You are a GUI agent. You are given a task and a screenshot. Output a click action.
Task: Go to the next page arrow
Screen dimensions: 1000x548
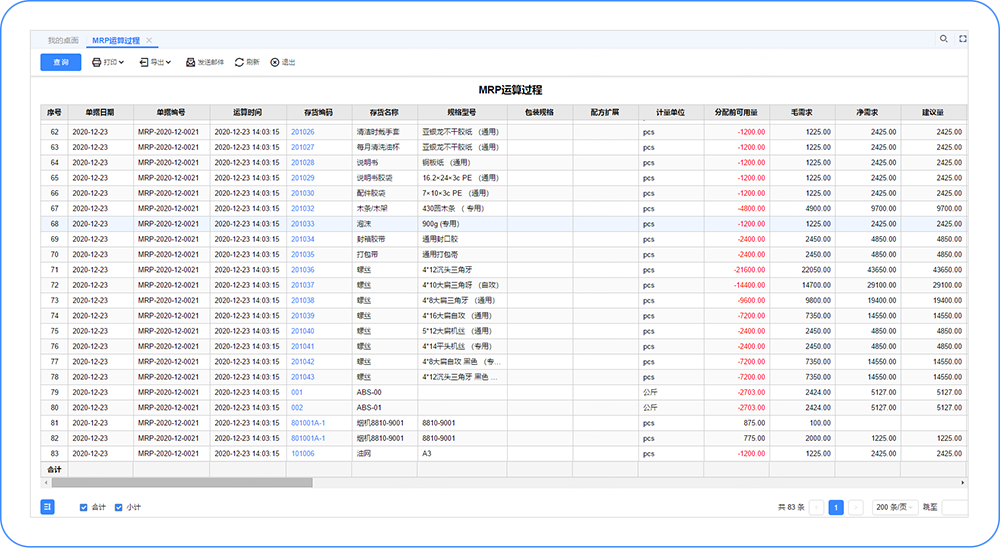855,507
